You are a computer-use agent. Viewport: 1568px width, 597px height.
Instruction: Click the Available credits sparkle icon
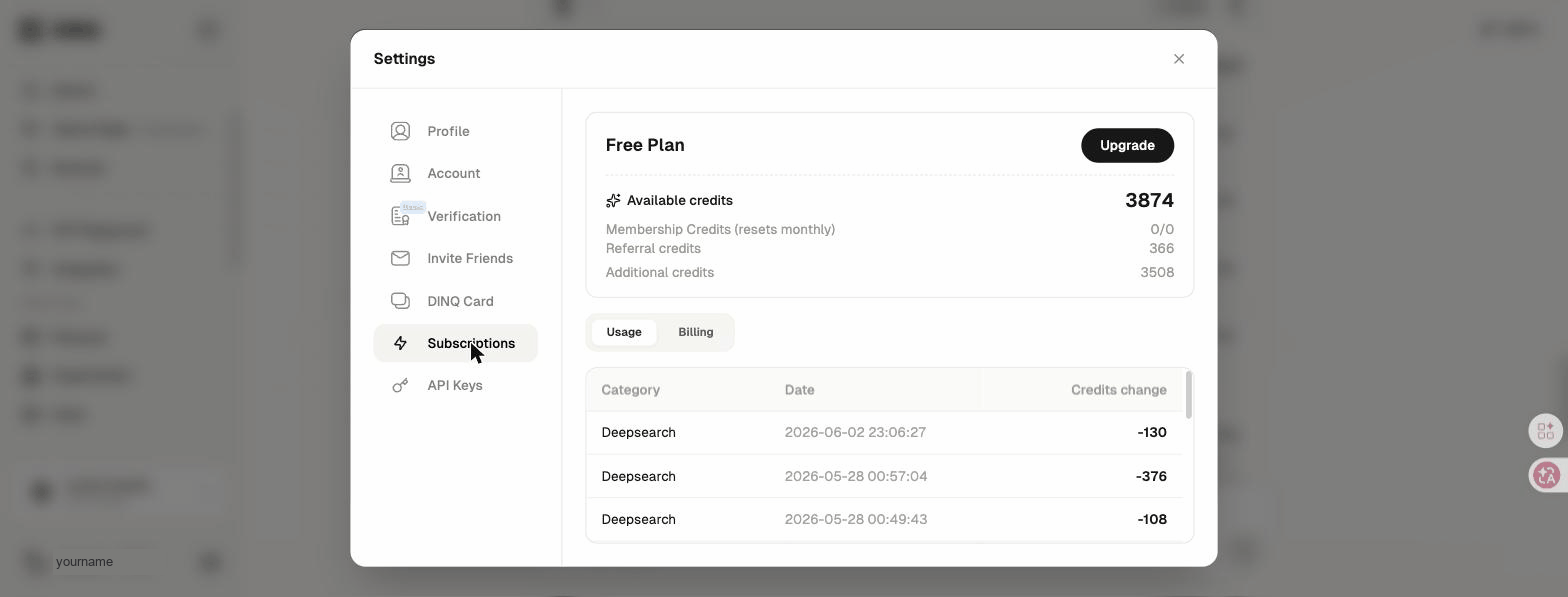(x=613, y=201)
